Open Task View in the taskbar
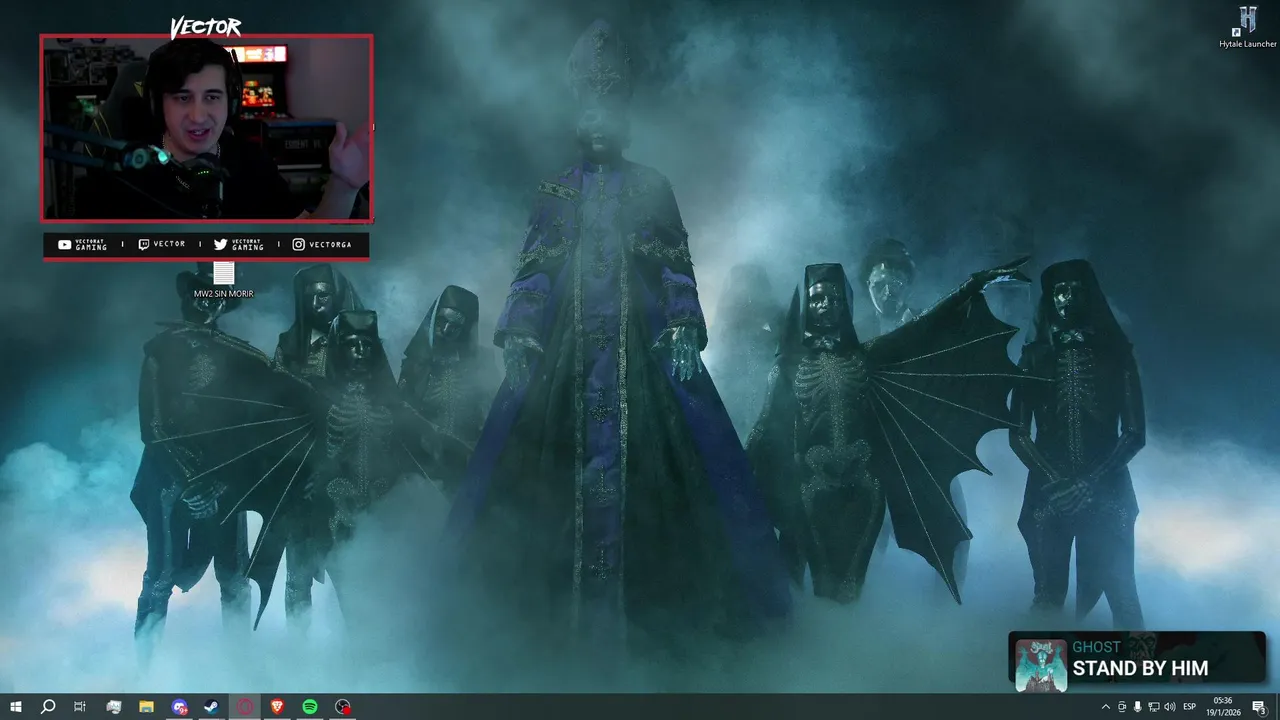 click(80, 707)
